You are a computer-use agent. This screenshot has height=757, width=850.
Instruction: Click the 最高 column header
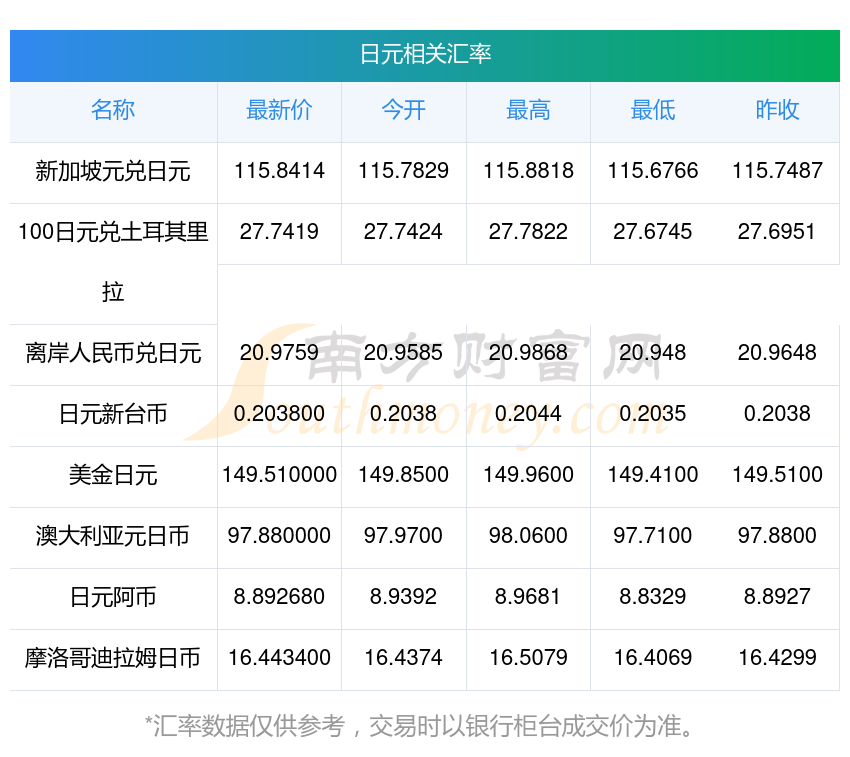click(528, 110)
